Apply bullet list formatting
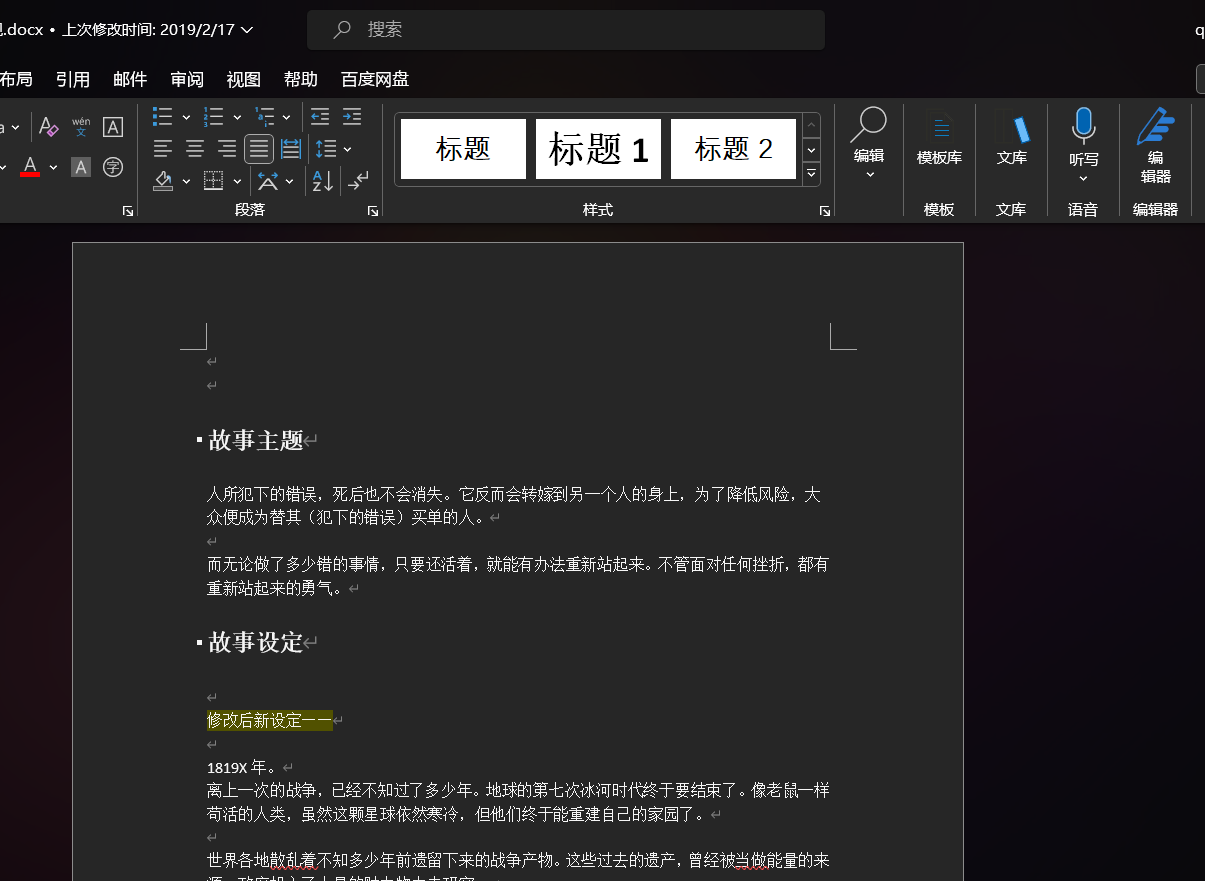Image resolution: width=1205 pixels, height=881 pixels. pos(162,116)
